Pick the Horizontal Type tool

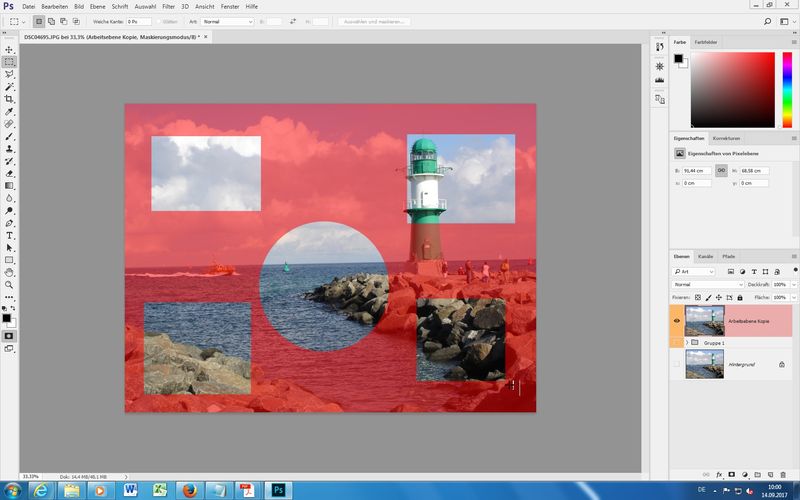coord(10,235)
